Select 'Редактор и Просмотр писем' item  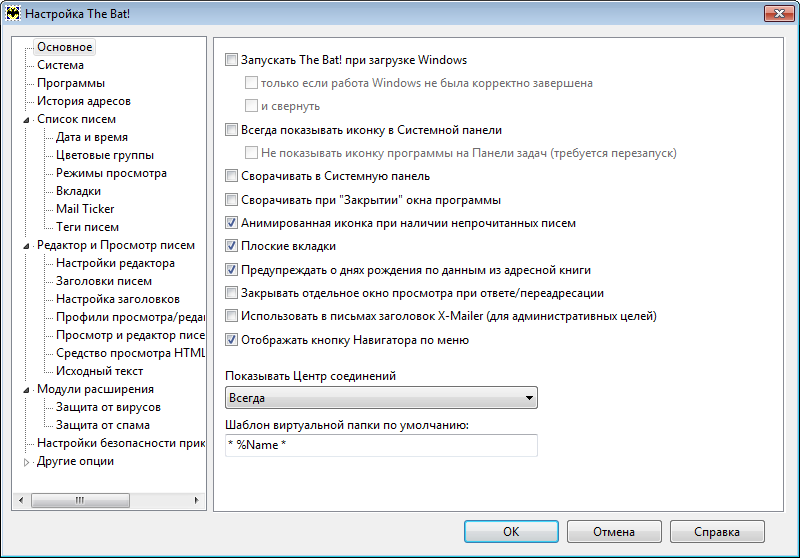click(x=116, y=245)
